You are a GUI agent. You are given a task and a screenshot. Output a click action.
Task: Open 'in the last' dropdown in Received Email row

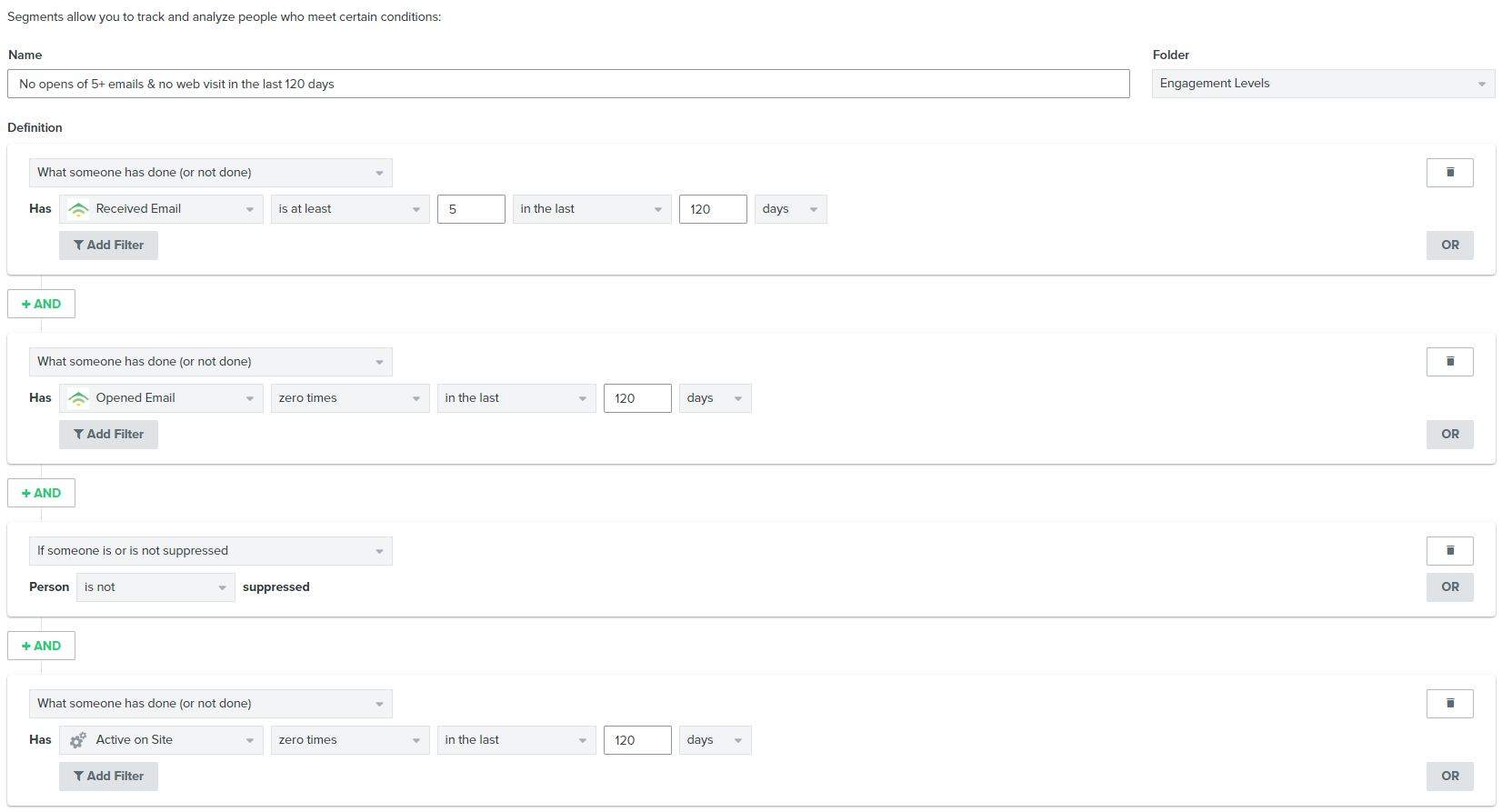[x=592, y=209]
